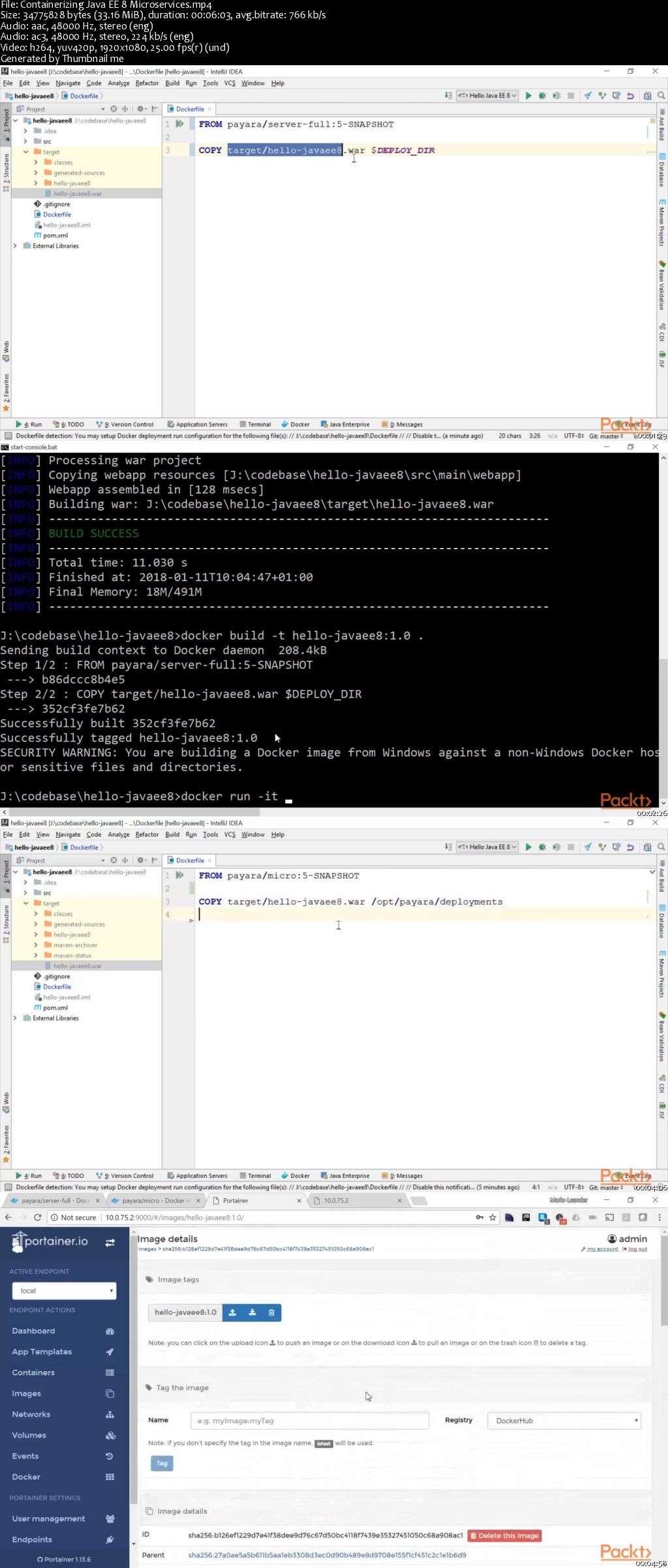
Task: Click the my account link in Portainer
Action: point(602,1249)
